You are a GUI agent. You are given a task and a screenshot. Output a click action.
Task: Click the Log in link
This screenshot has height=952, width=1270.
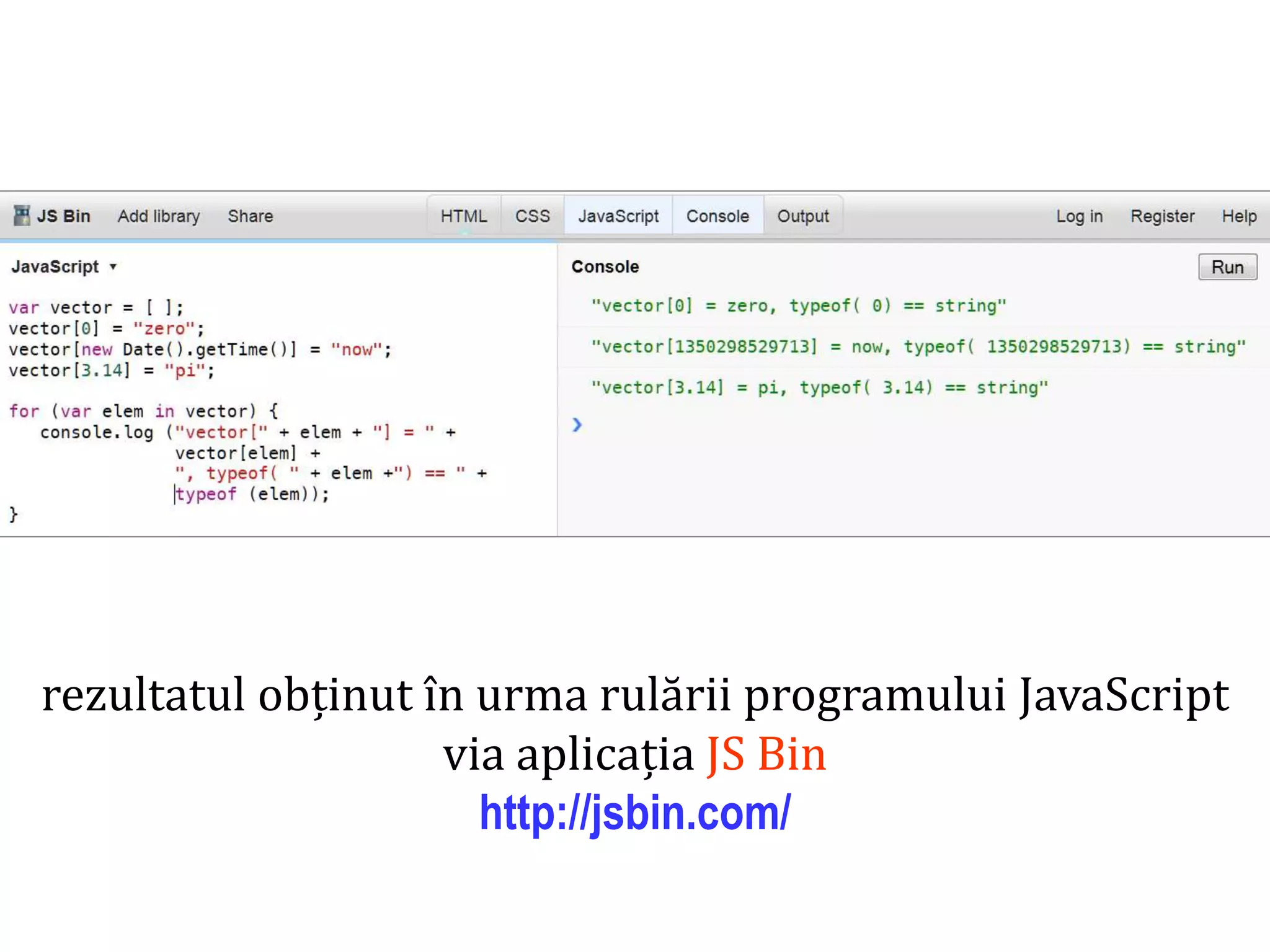(x=1079, y=216)
